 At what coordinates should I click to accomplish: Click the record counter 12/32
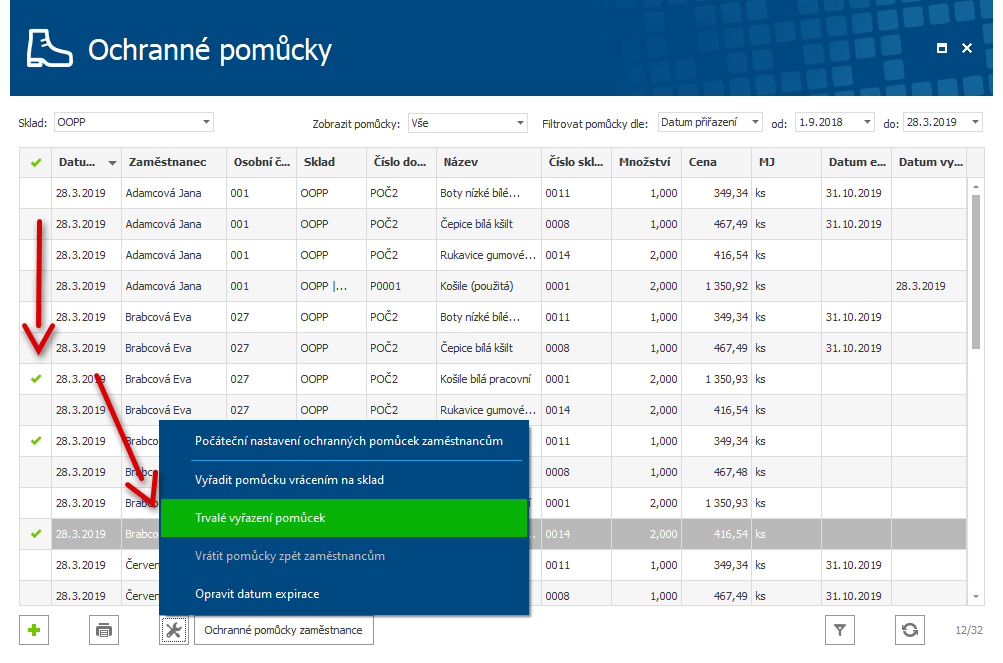point(968,630)
